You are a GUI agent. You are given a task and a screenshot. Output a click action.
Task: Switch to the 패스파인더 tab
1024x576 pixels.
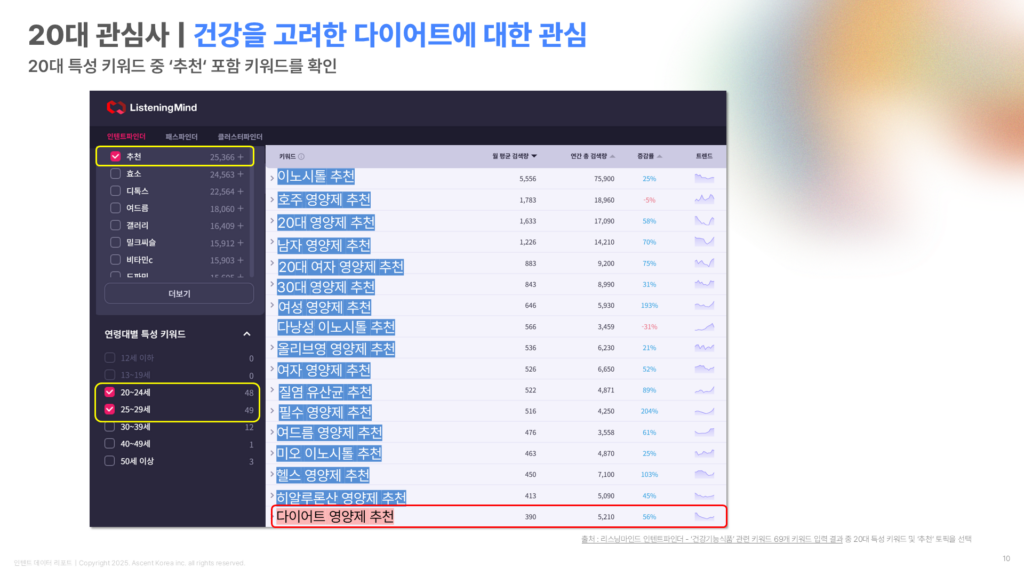click(182, 136)
